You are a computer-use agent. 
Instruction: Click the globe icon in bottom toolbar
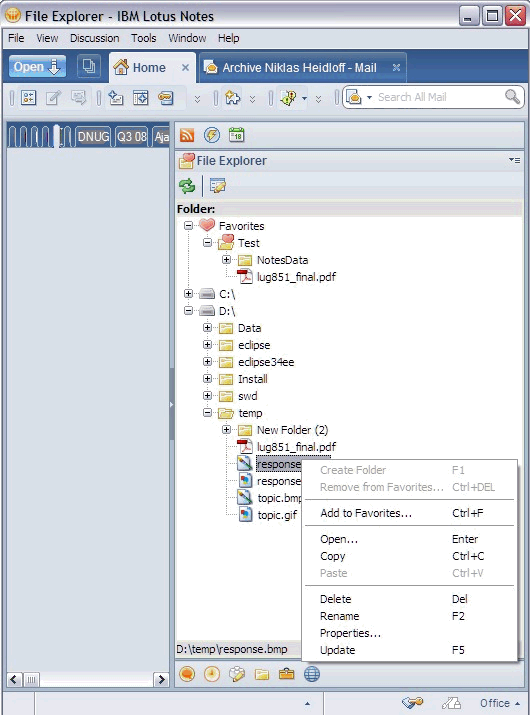tap(312, 674)
